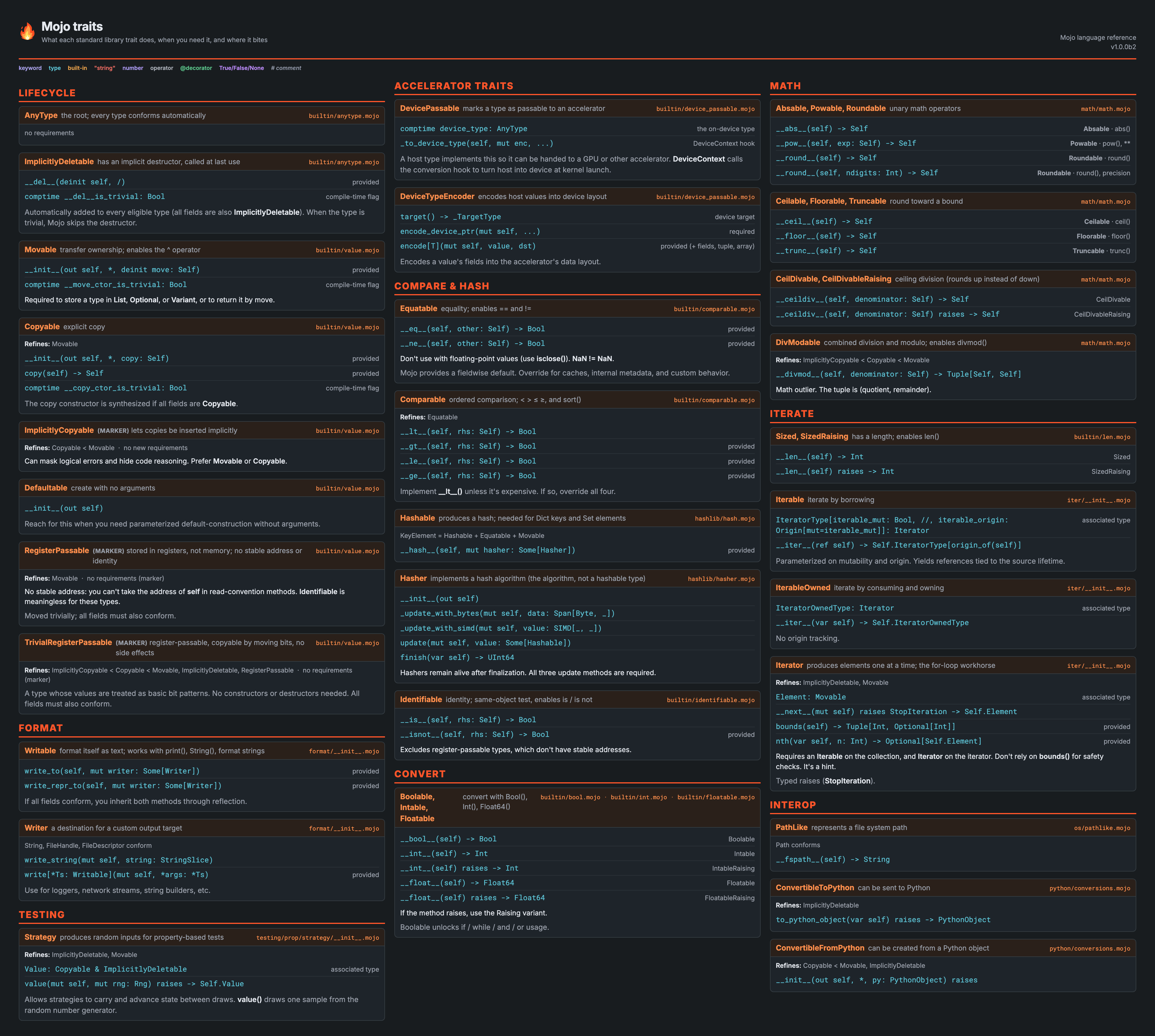The width and height of the screenshot is (1155, 1036).
Task: Click the TrivialRegisterPassable card heading
Action: (68, 642)
